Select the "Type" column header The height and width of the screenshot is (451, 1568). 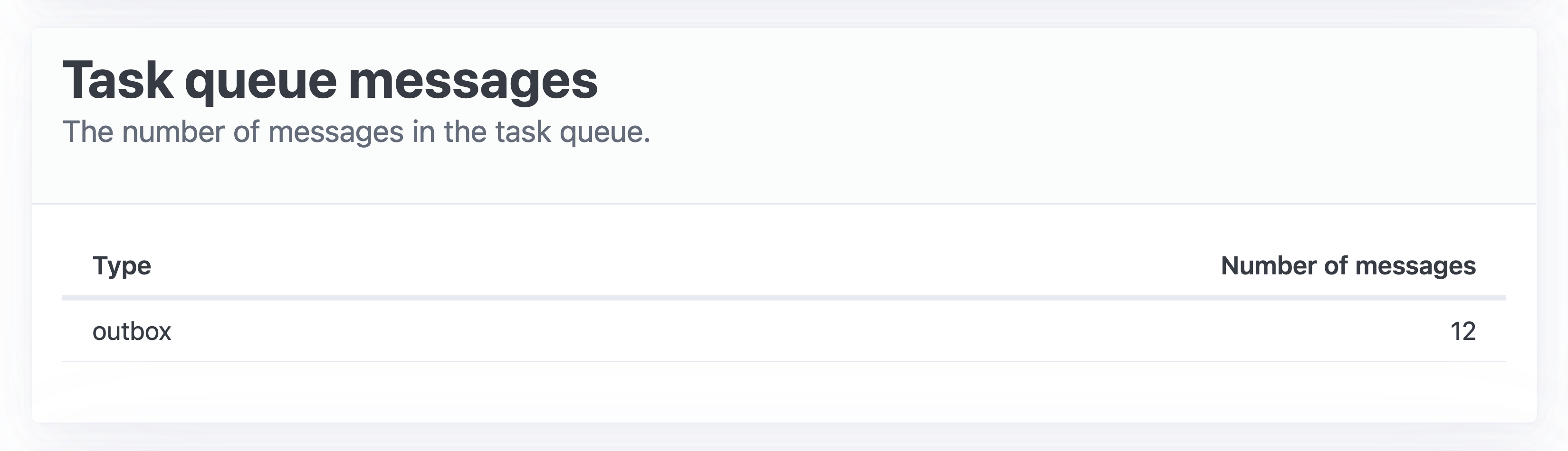point(122,266)
